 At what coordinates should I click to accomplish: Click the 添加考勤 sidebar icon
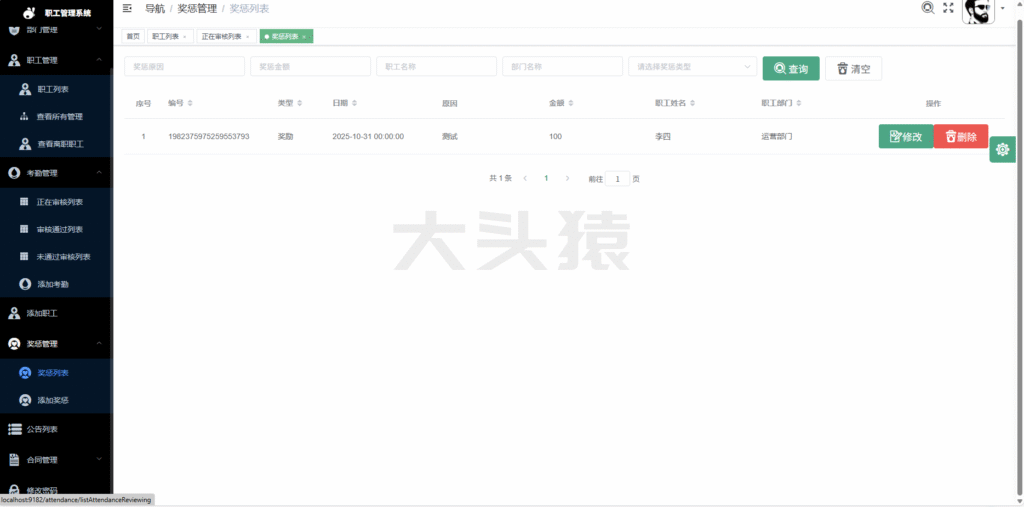[x=25, y=284]
